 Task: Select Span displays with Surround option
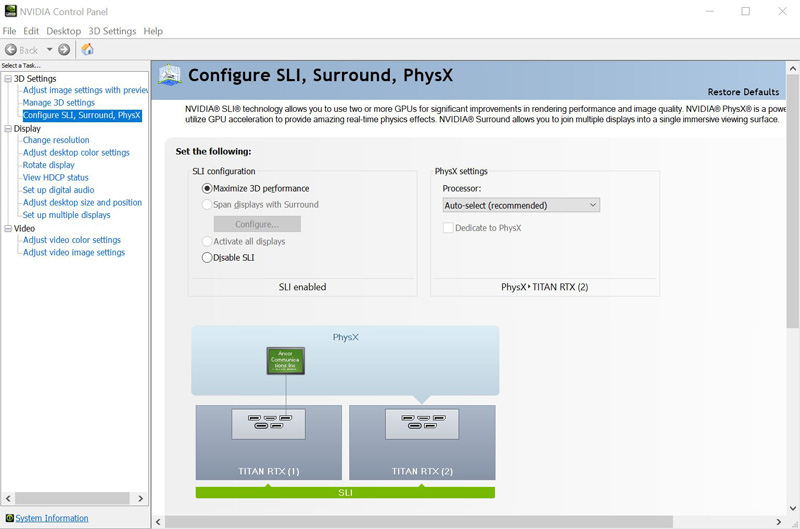click(x=207, y=205)
